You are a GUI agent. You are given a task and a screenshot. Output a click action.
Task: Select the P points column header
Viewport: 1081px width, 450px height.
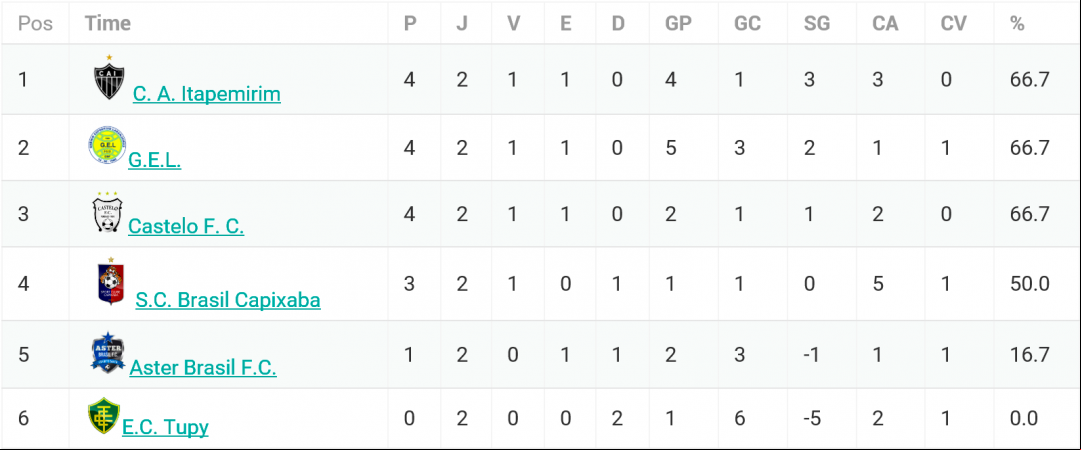pos(410,23)
